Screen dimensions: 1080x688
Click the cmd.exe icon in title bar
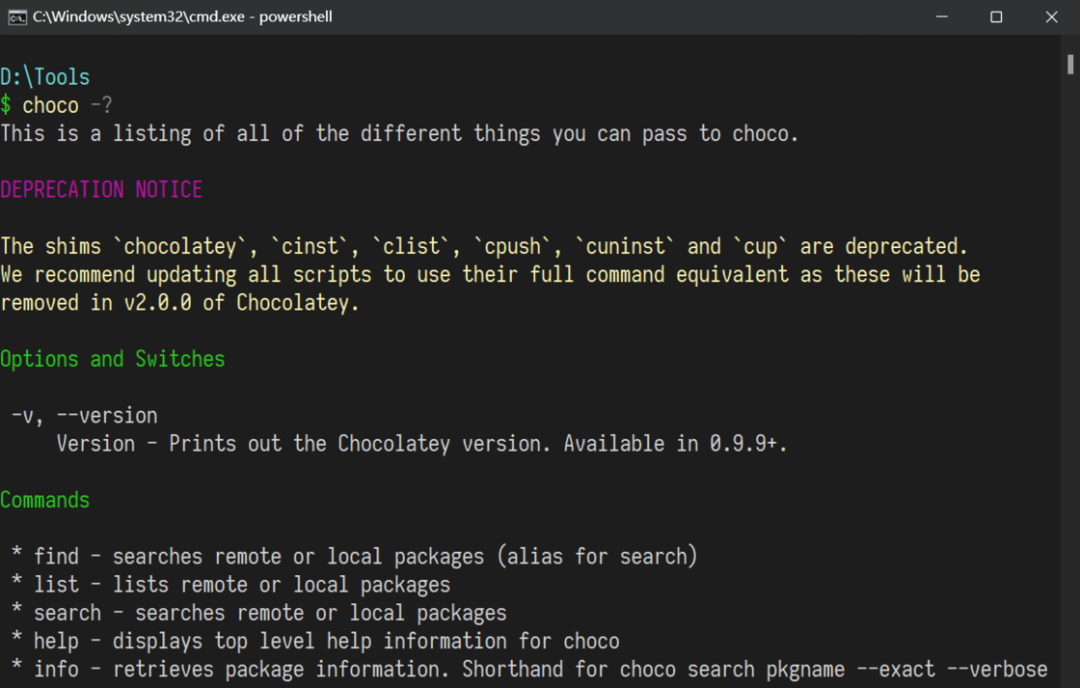tap(17, 17)
